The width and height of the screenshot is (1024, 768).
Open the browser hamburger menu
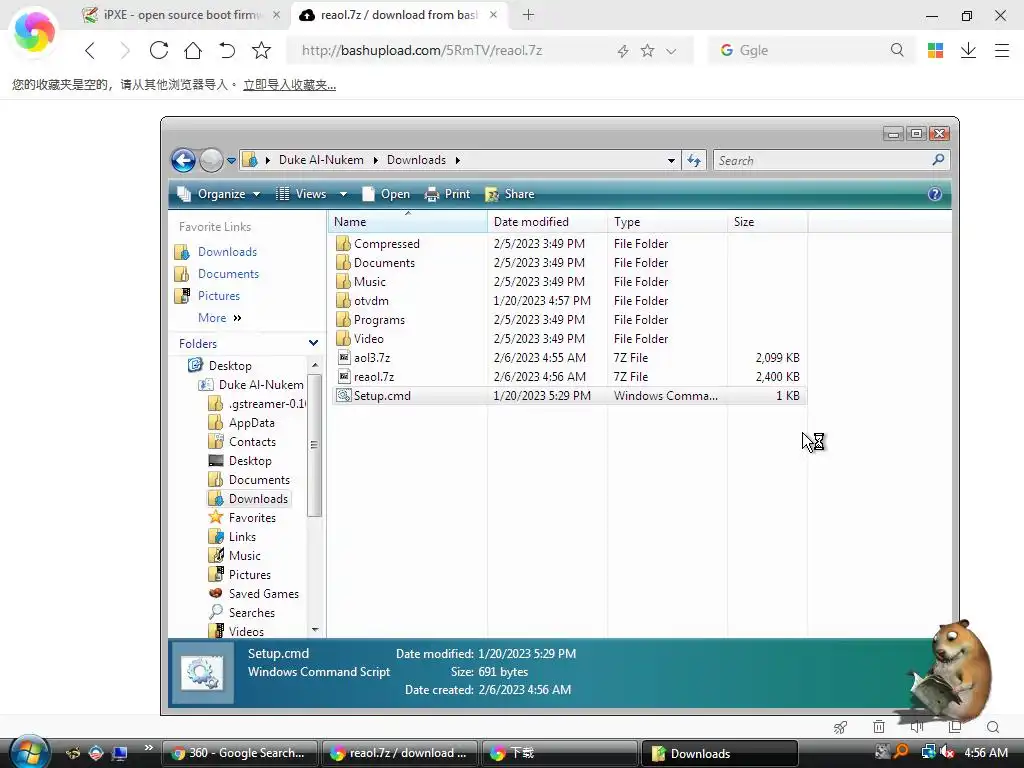[x=1002, y=50]
